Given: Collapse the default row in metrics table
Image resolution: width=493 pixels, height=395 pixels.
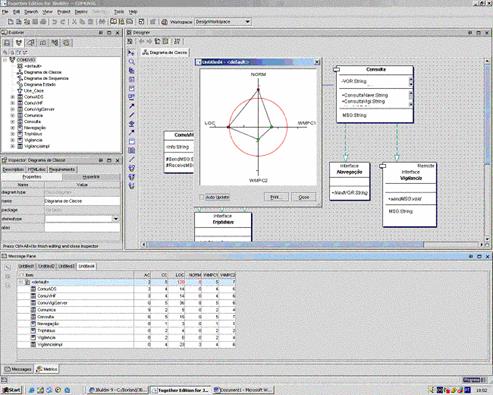Looking at the screenshot, I should coord(22,282).
